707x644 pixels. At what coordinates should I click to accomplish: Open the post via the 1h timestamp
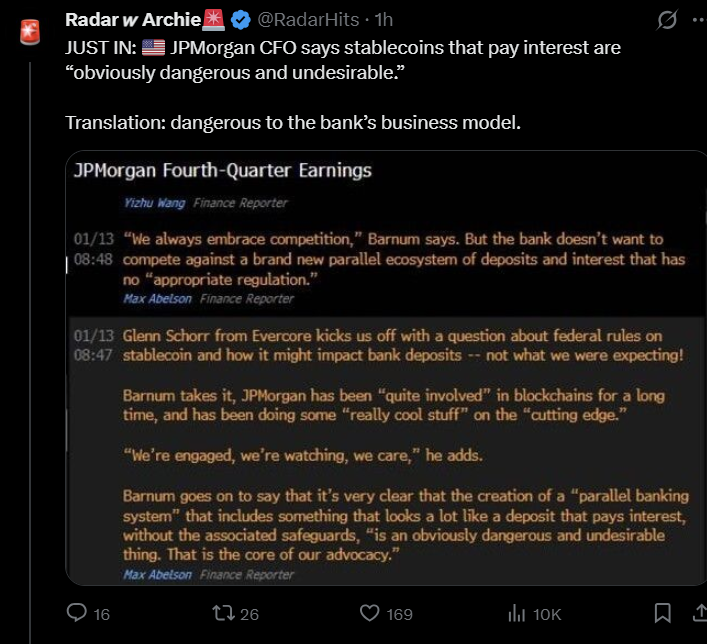point(384,19)
